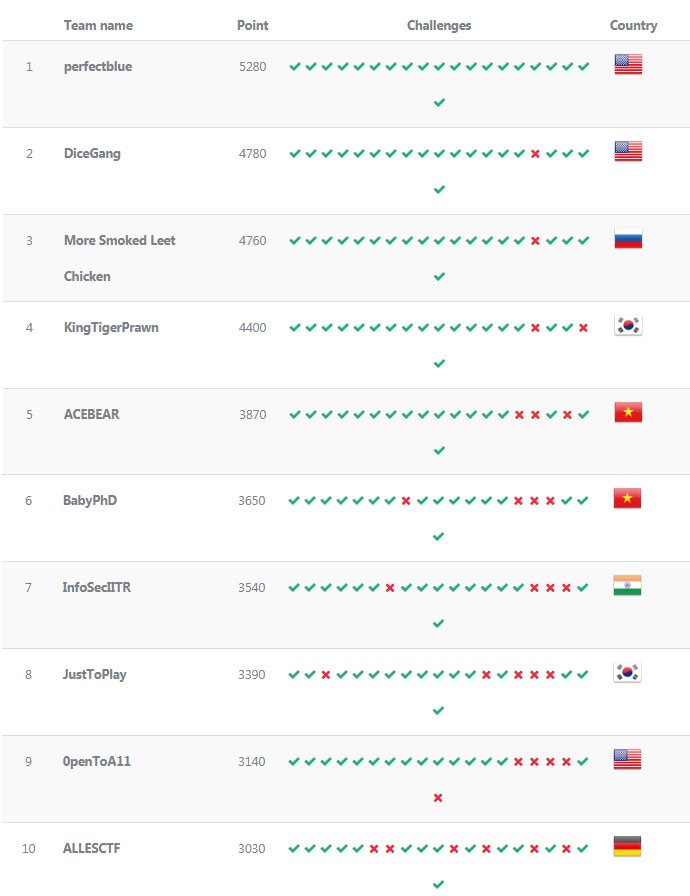The width and height of the screenshot is (690, 896).
Task: Open the DiceGang team link
Action: [x=92, y=153]
